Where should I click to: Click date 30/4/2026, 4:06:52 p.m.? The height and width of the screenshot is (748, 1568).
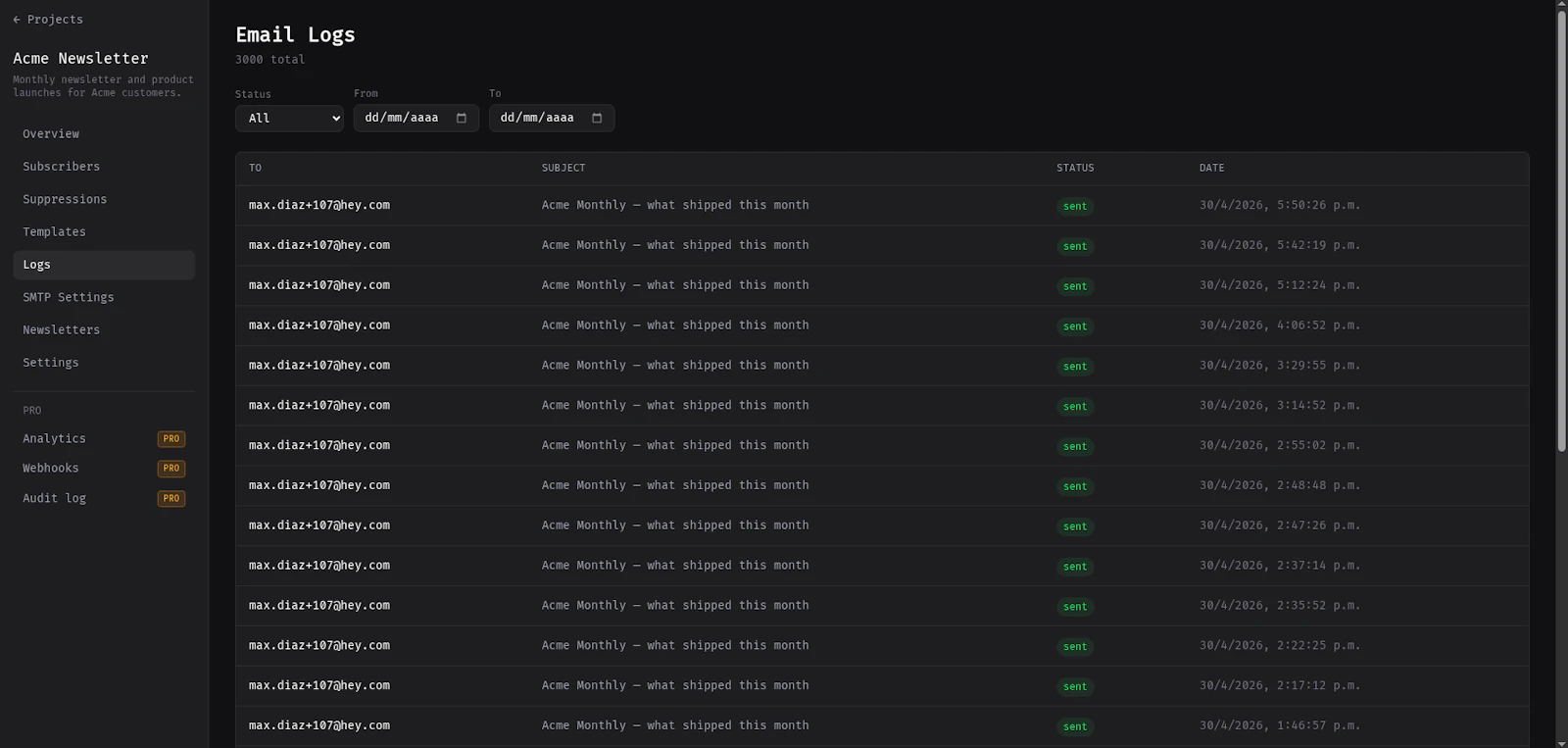[x=1280, y=325]
